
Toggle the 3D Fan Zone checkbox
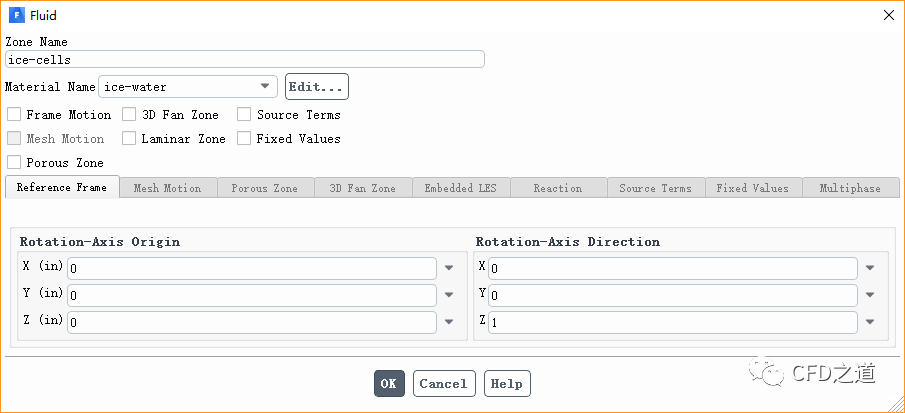129,115
